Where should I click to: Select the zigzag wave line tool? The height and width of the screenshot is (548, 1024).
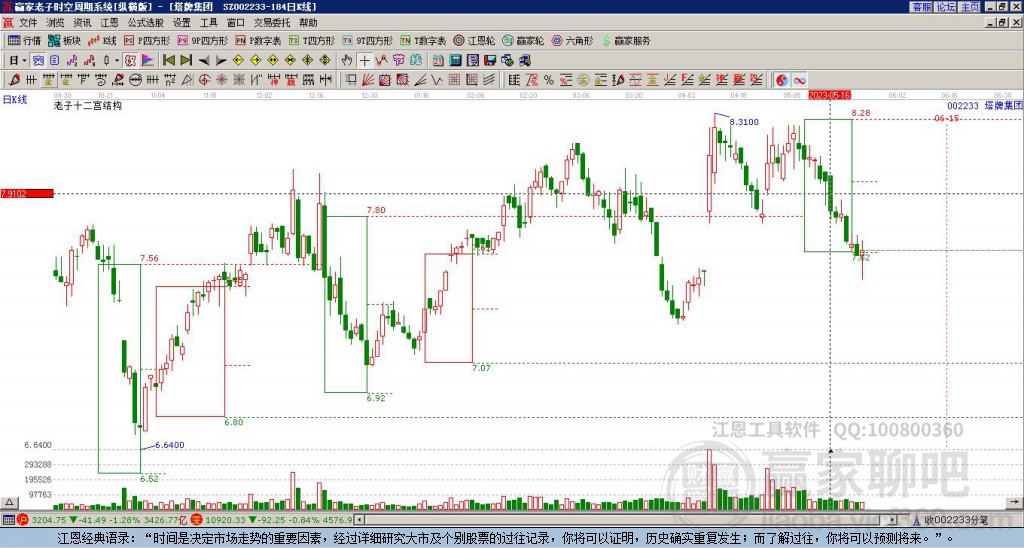point(437,80)
